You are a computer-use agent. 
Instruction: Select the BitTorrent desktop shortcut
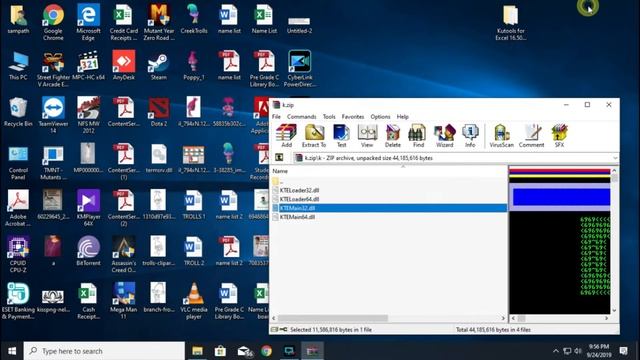88,251
